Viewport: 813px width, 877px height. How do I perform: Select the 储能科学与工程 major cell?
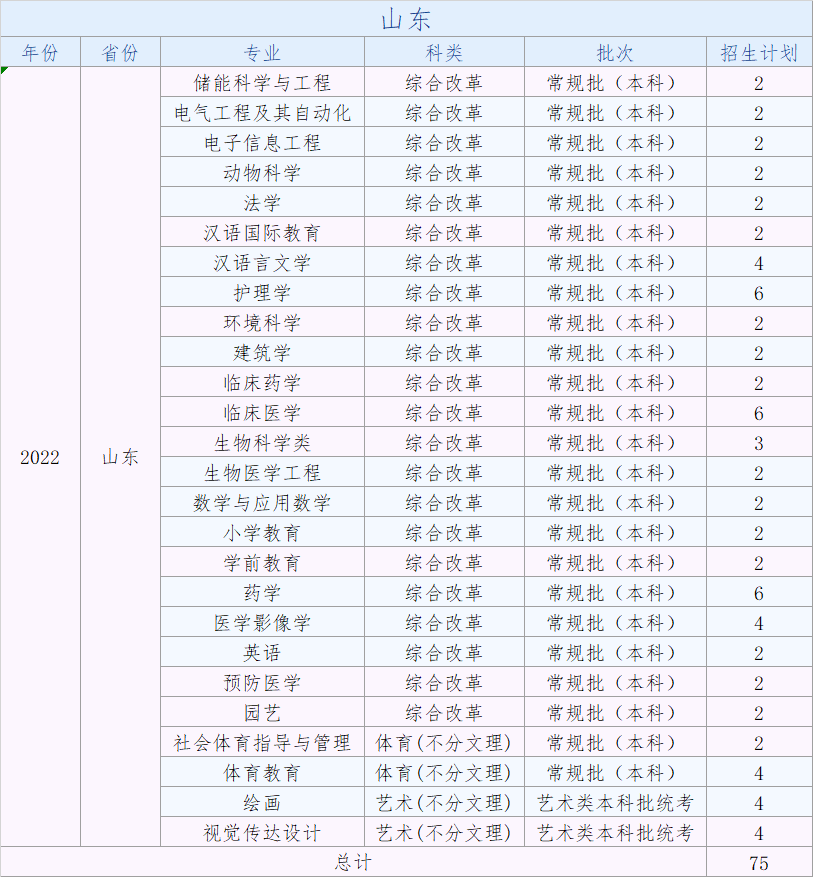tap(262, 83)
